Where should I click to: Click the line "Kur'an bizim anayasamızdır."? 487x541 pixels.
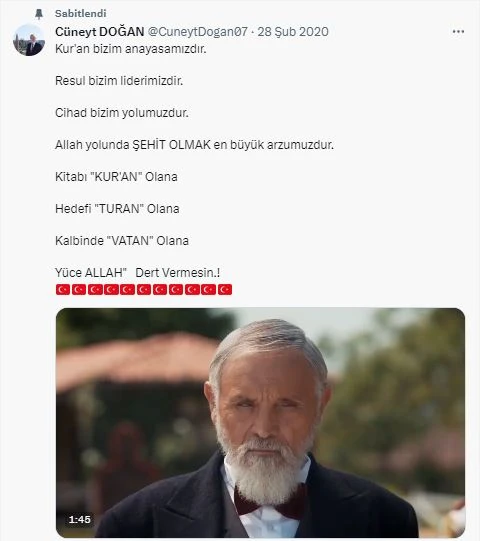point(130,49)
